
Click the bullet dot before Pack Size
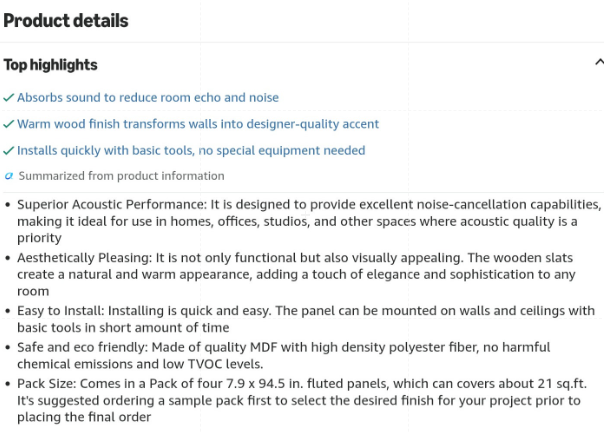tap(8, 384)
